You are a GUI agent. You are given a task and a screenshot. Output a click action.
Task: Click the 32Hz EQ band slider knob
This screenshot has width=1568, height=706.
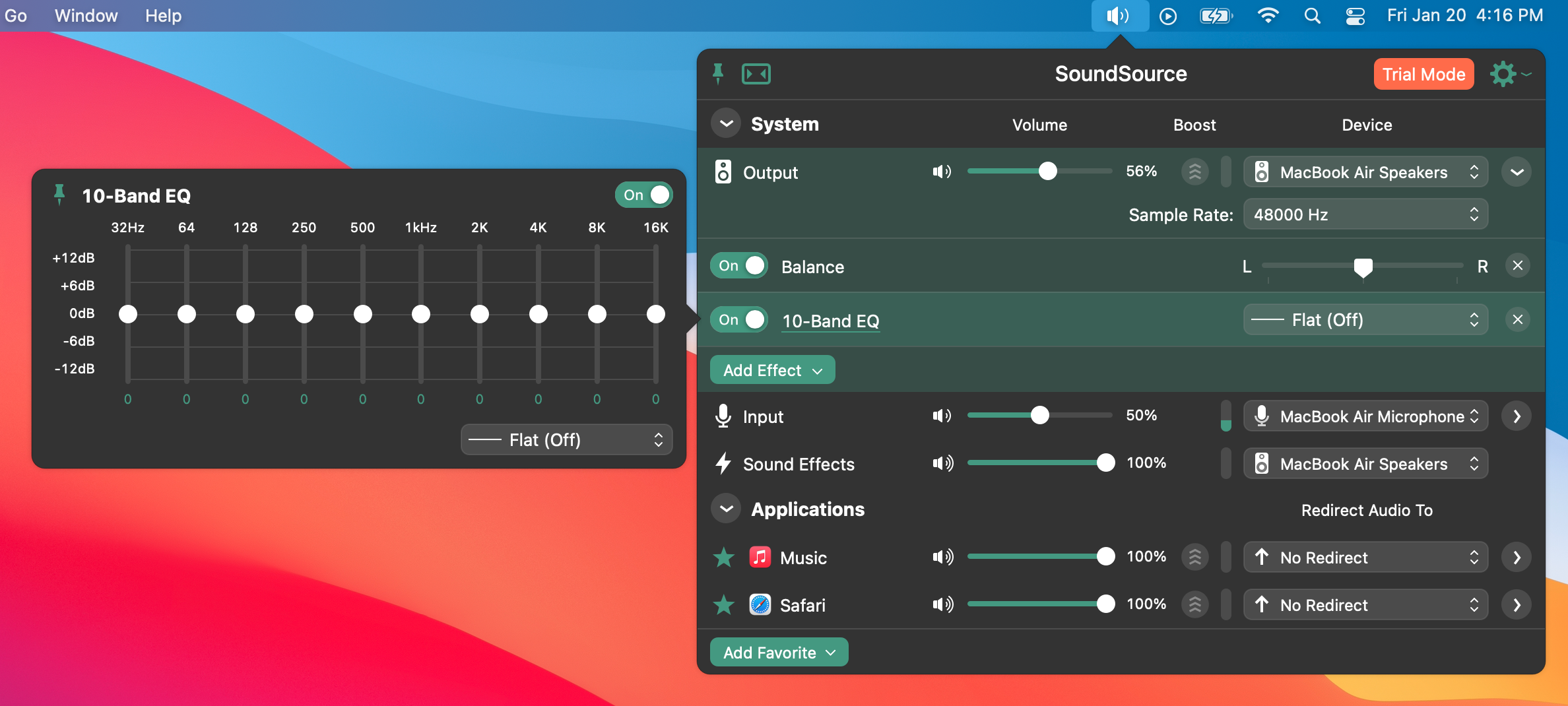127,314
